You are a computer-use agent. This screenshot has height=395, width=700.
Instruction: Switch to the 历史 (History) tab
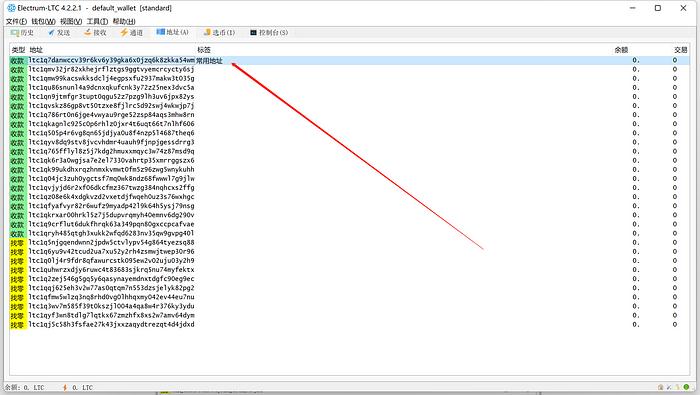pyautogui.click(x=22, y=33)
